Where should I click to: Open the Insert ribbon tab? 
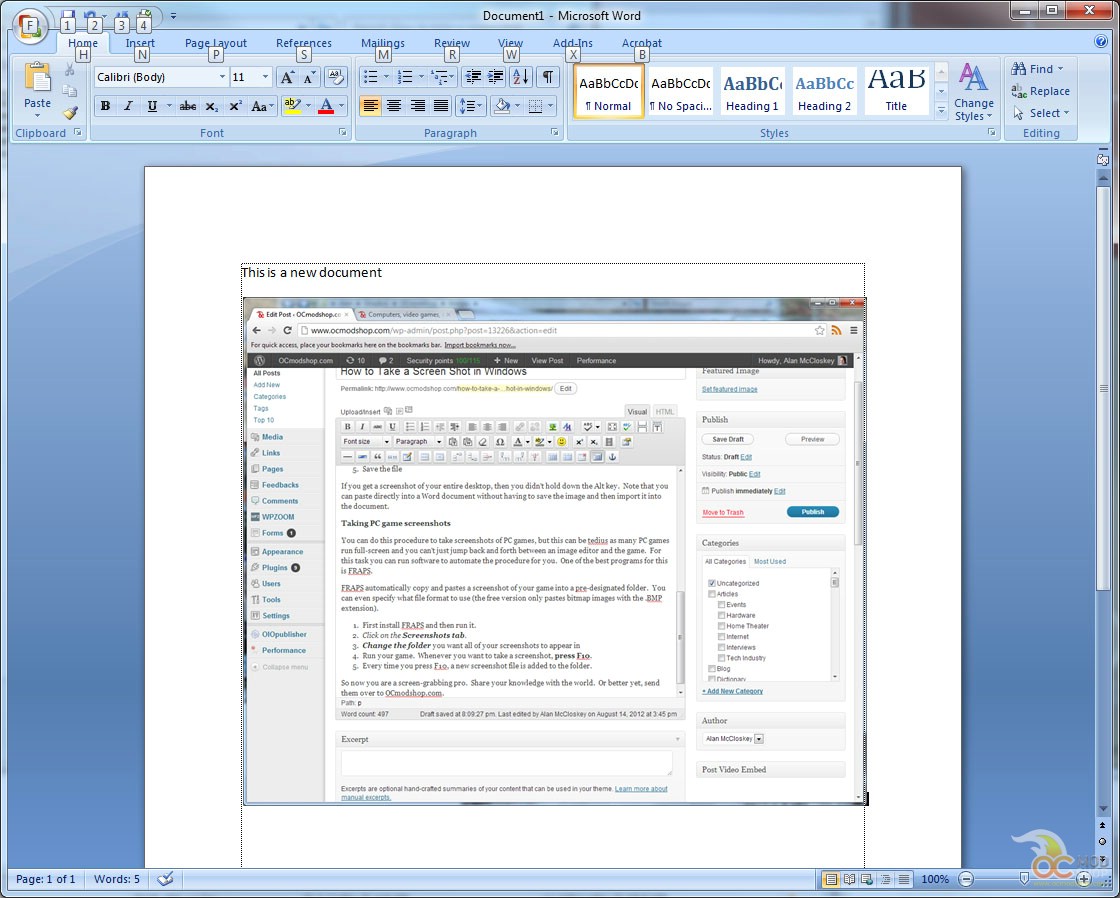[x=140, y=43]
